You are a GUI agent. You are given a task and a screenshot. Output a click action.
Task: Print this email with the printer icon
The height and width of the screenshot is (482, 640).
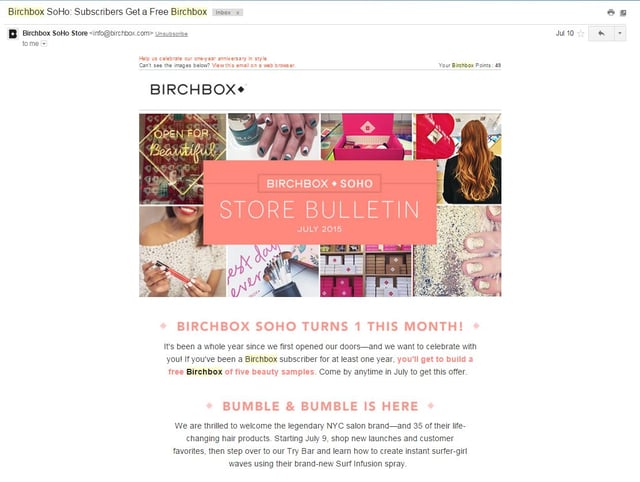coord(611,12)
